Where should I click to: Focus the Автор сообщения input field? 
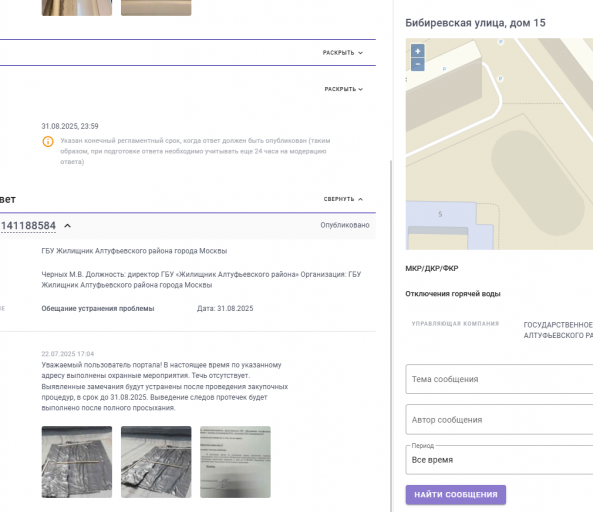[499, 420]
